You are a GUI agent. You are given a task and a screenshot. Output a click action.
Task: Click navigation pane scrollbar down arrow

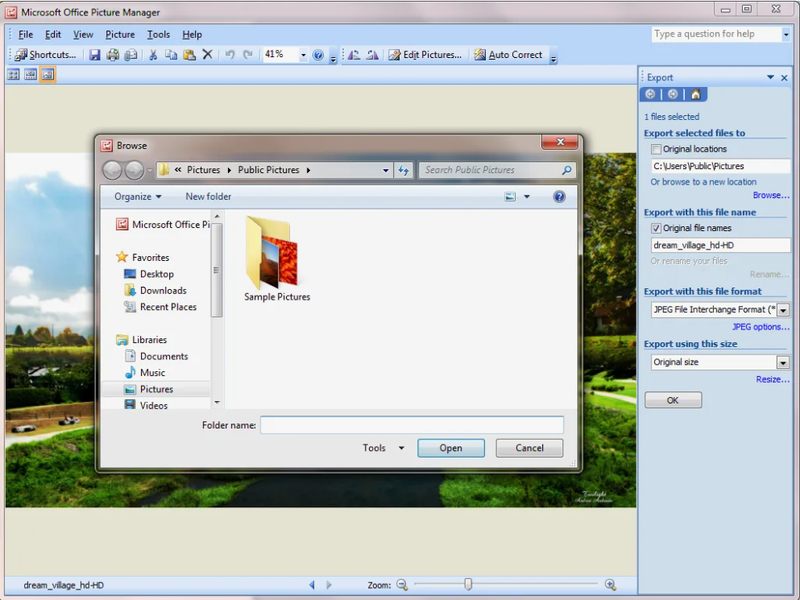pyautogui.click(x=217, y=403)
